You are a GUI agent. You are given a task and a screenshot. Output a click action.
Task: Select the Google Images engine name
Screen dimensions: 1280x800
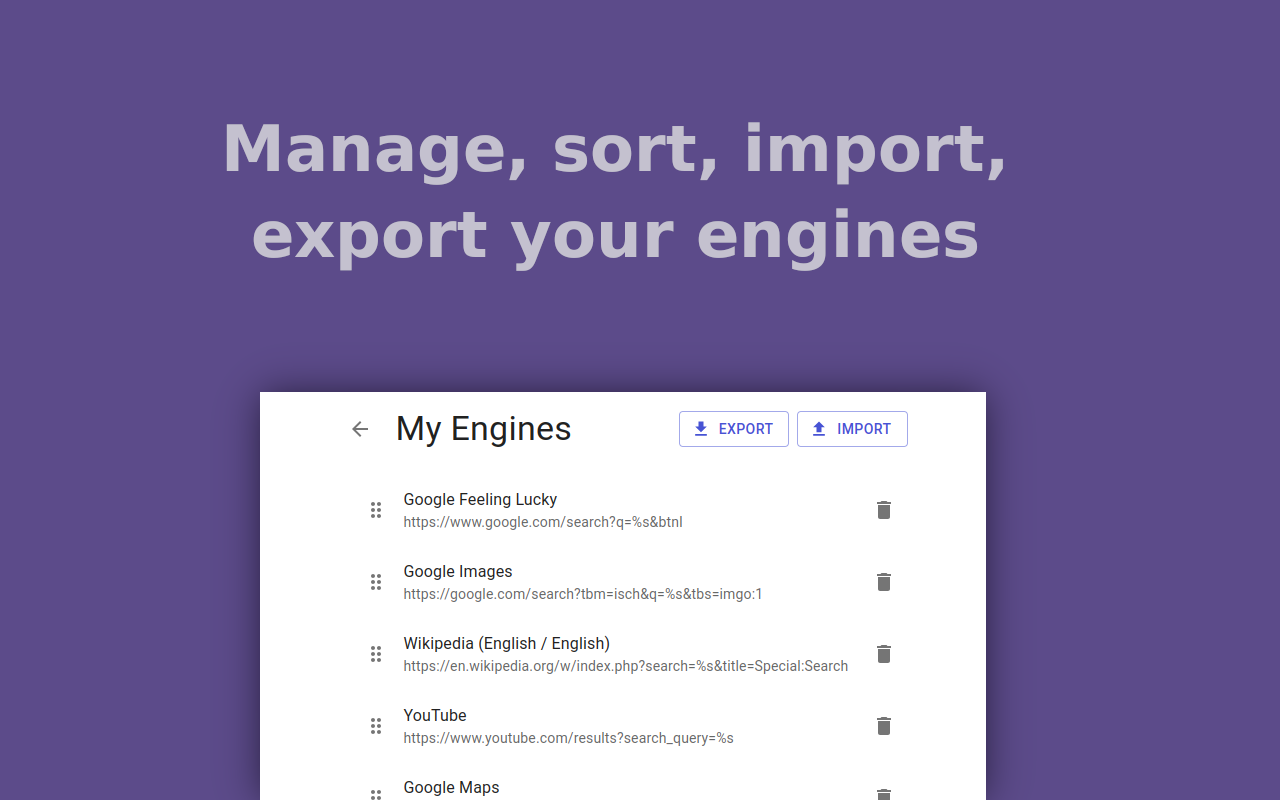coord(457,571)
